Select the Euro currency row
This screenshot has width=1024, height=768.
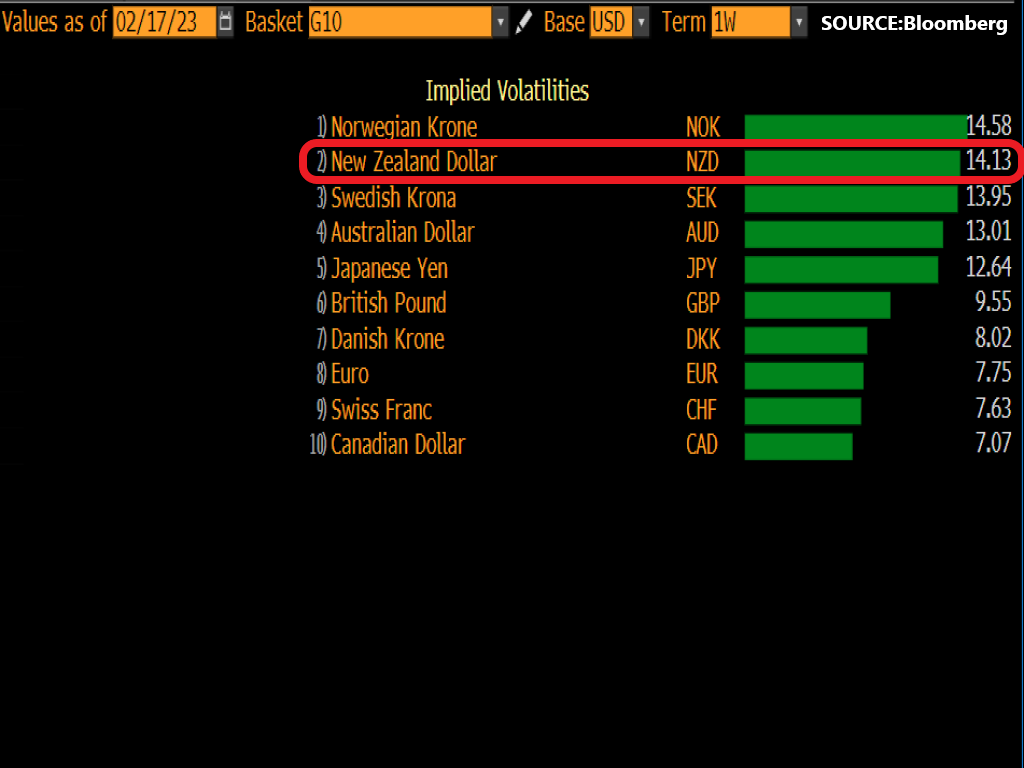pyautogui.click(x=350, y=374)
